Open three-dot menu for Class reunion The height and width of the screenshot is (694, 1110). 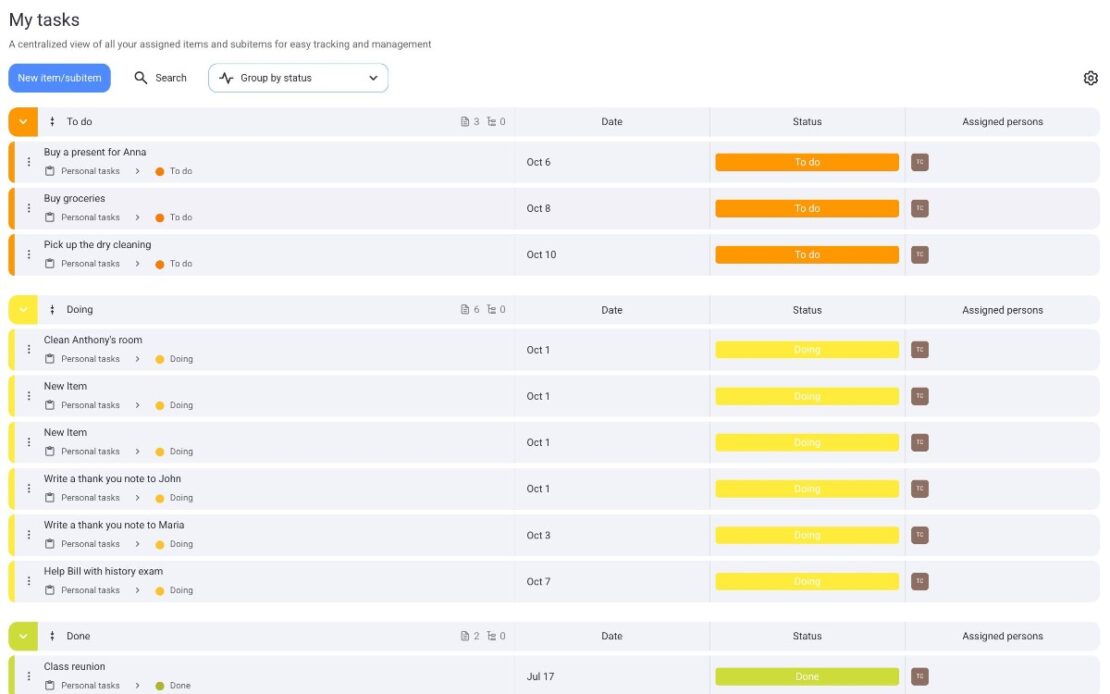[29, 676]
